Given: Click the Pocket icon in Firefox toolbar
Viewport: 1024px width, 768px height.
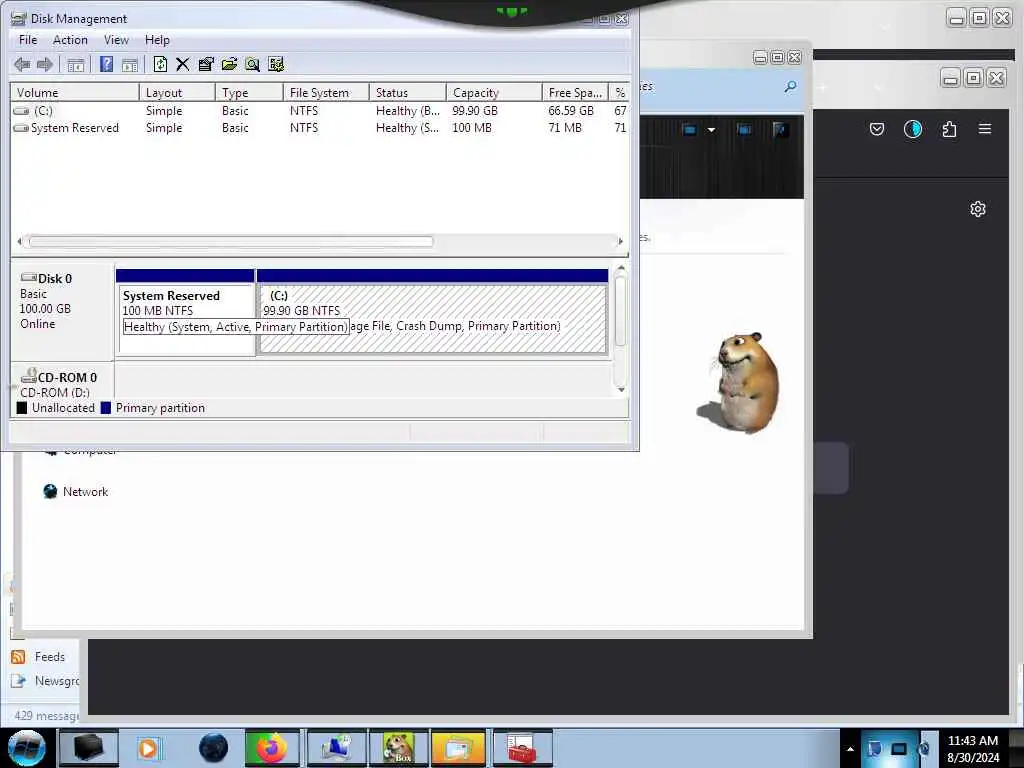Looking at the screenshot, I should (x=876, y=129).
